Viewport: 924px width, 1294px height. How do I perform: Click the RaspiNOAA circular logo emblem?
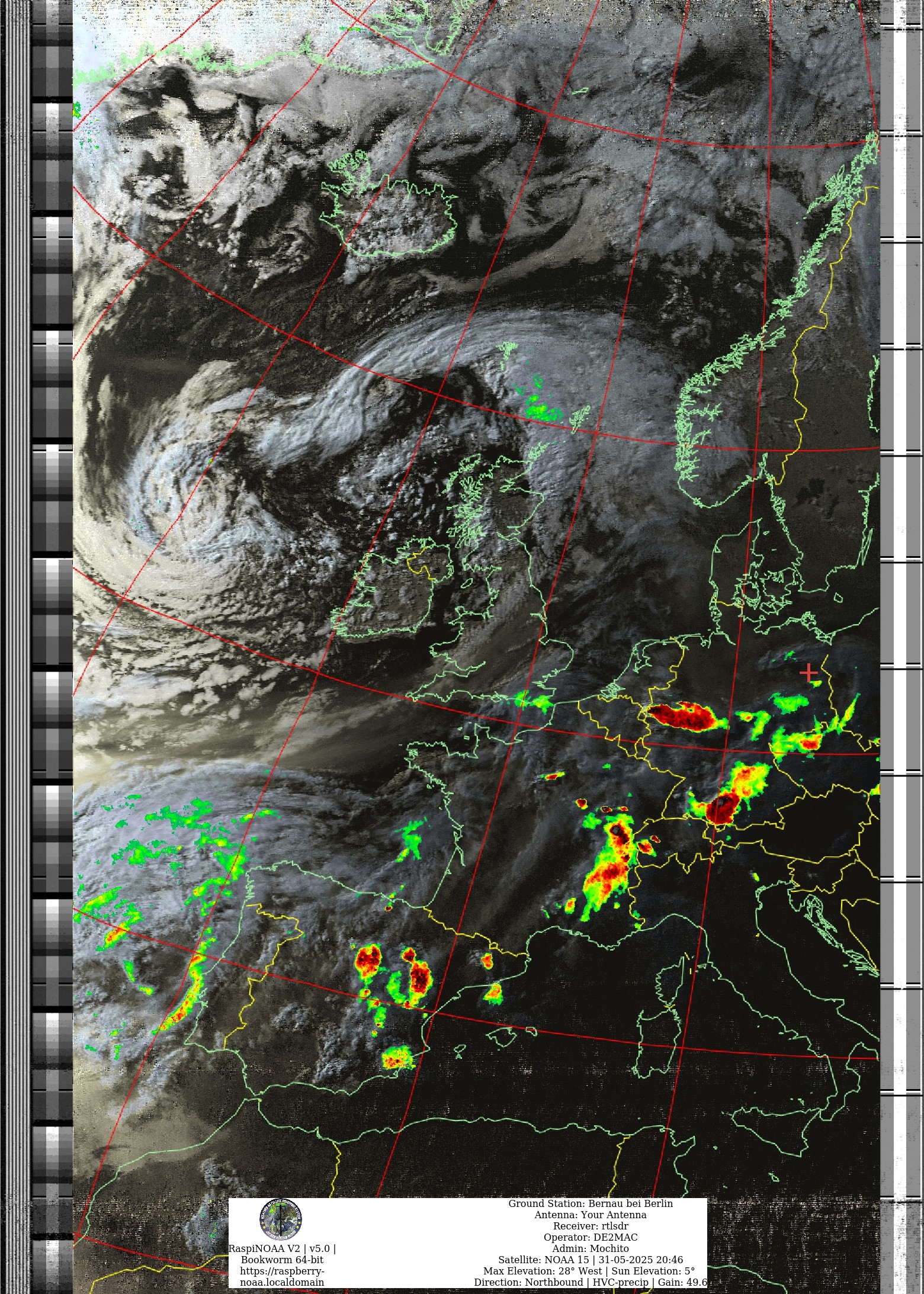pyautogui.click(x=281, y=1219)
